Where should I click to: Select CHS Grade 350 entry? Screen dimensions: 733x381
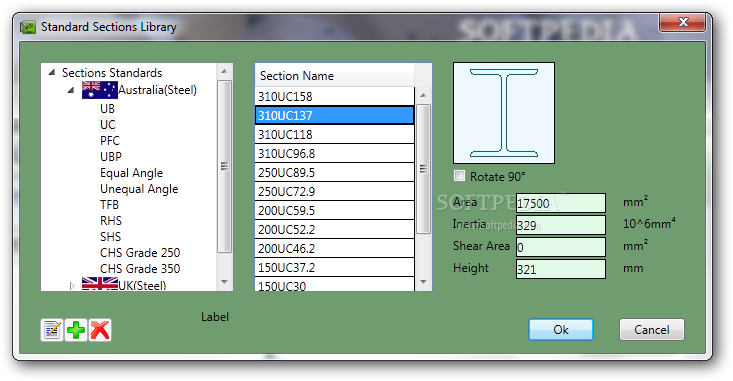point(140,268)
